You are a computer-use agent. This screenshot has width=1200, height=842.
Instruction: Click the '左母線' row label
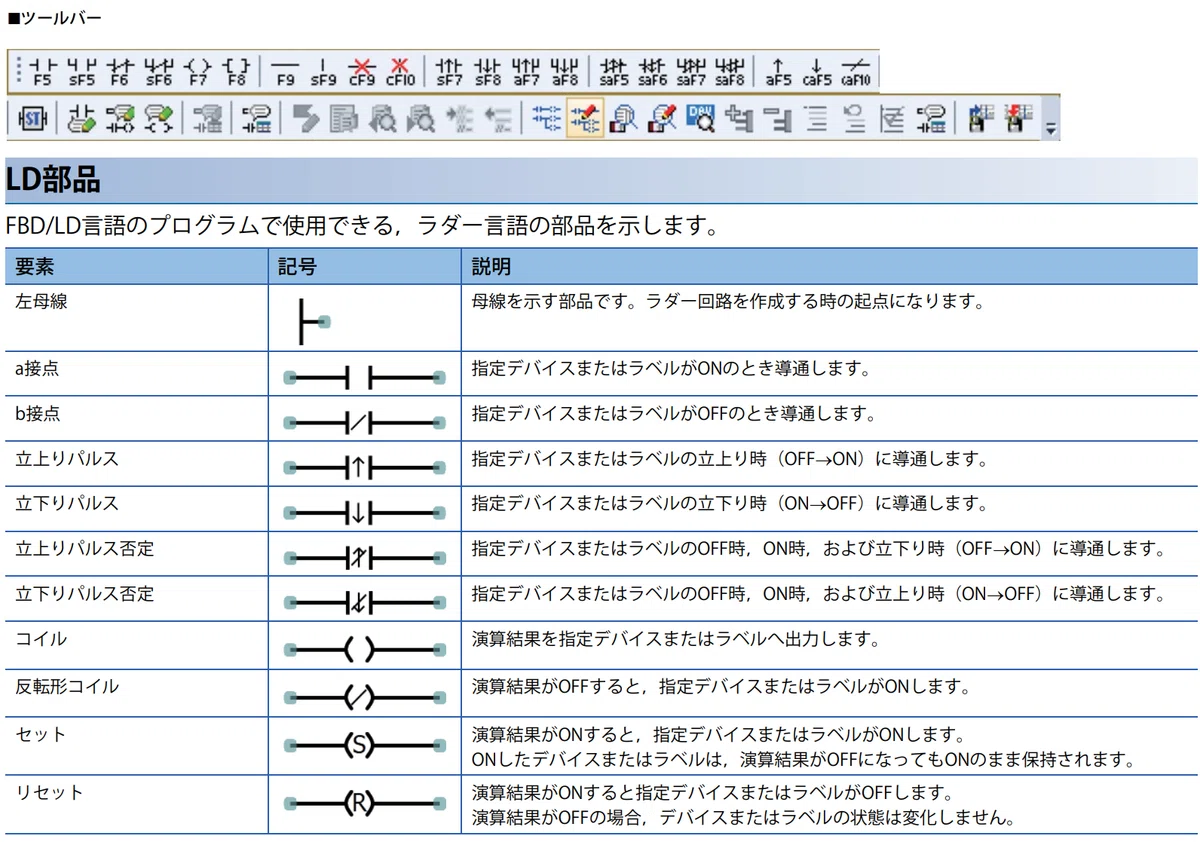(x=41, y=300)
